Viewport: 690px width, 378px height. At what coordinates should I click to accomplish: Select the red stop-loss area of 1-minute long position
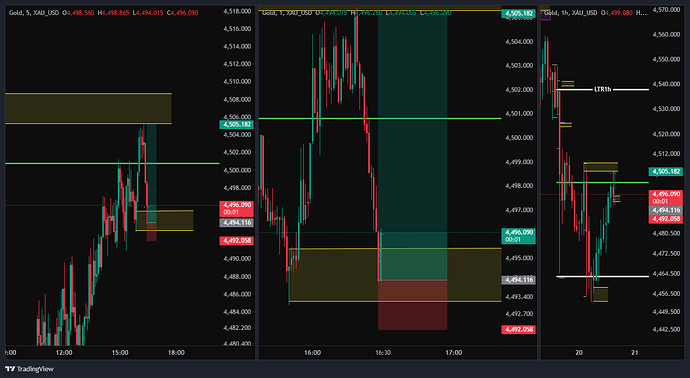(x=412, y=305)
